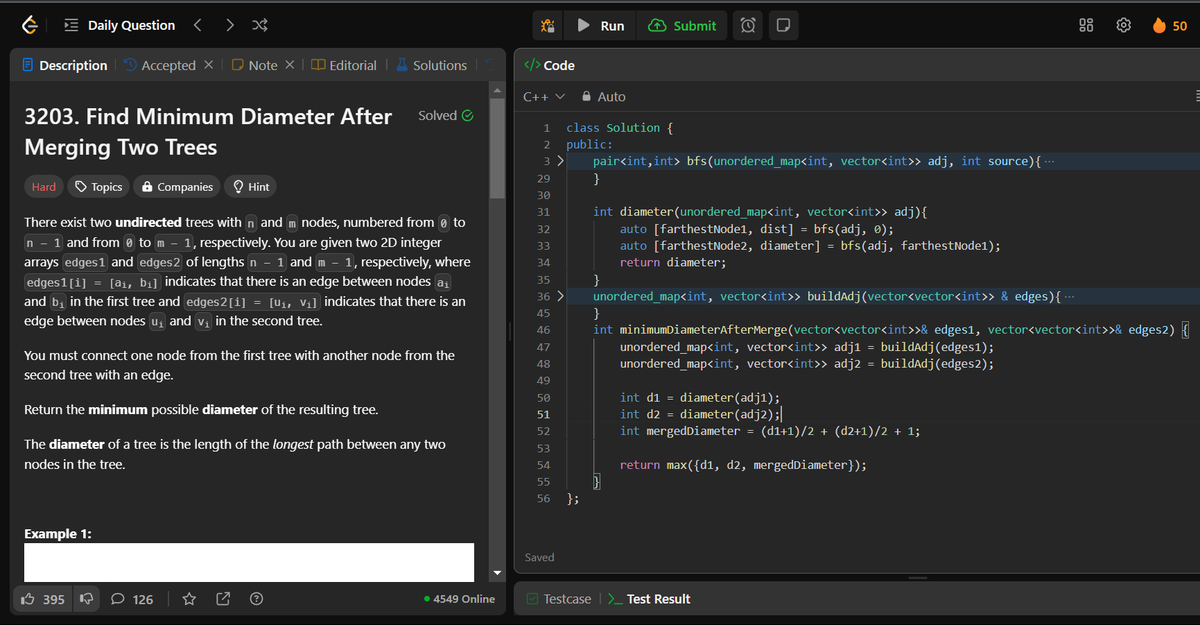Click the description scrollbar down arrow
This screenshot has width=1200, height=625.
(x=497, y=573)
